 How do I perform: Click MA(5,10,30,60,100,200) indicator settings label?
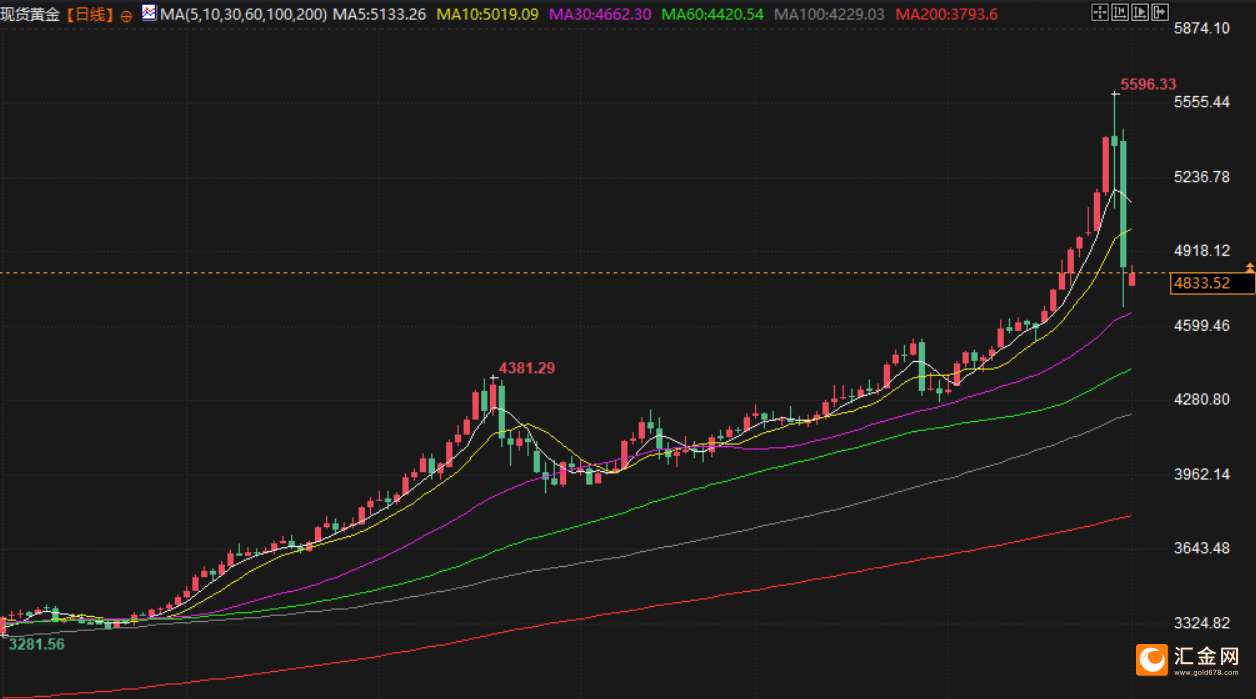point(243,15)
